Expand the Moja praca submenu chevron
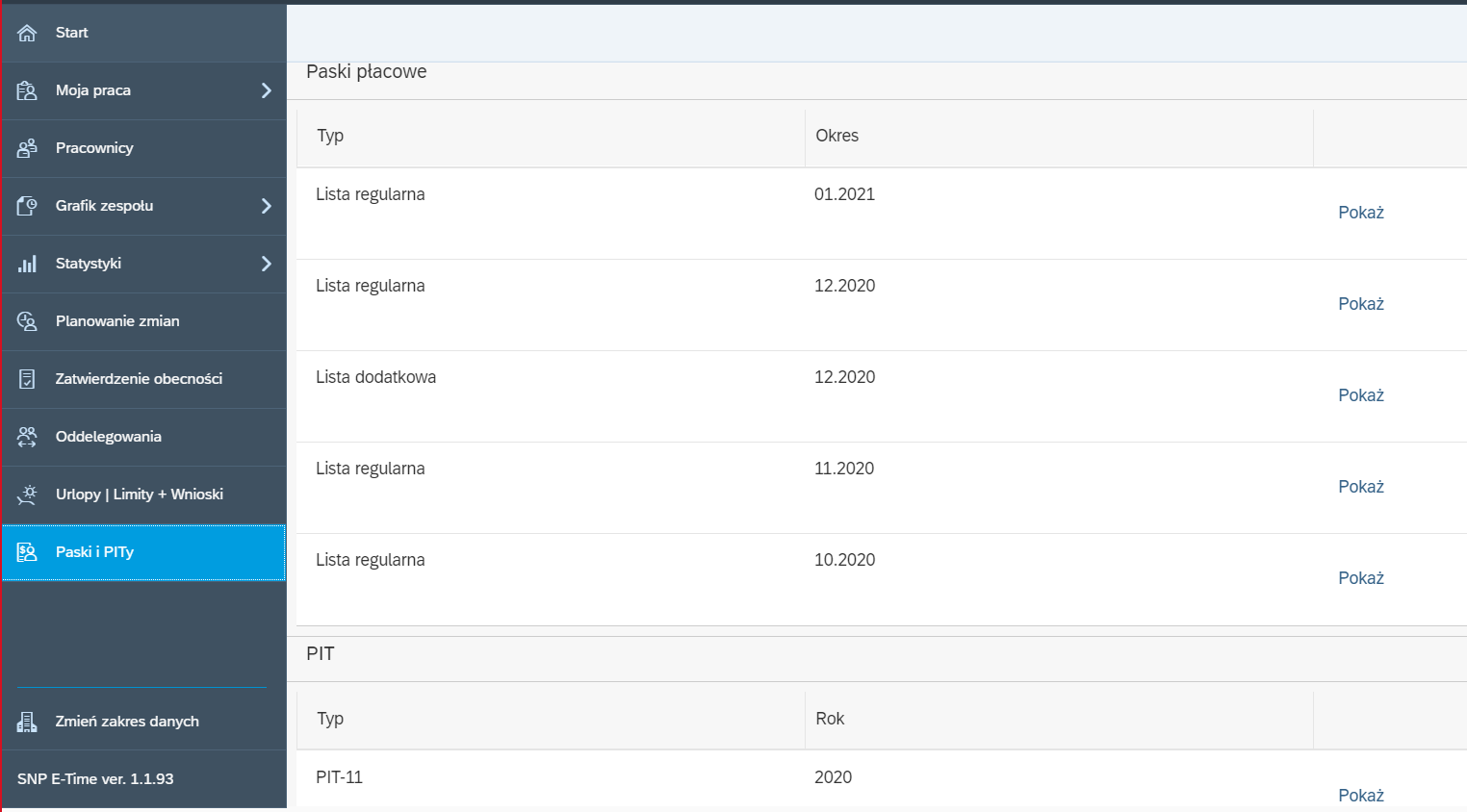The image size is (1467, 812). (267, 90)
